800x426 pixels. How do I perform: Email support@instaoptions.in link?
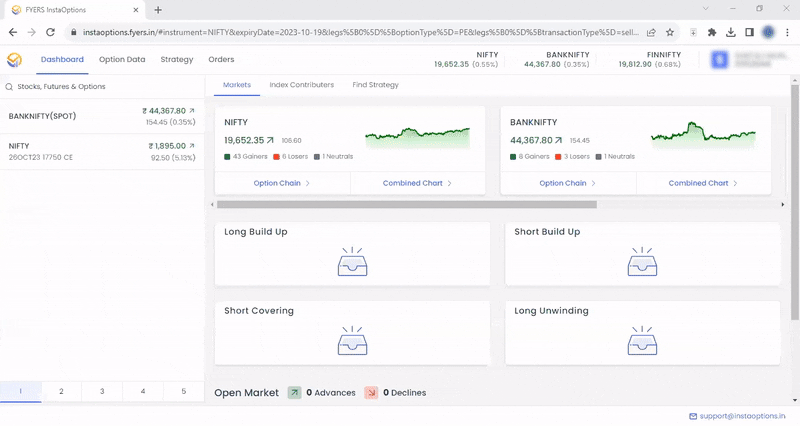click(742, 416)
